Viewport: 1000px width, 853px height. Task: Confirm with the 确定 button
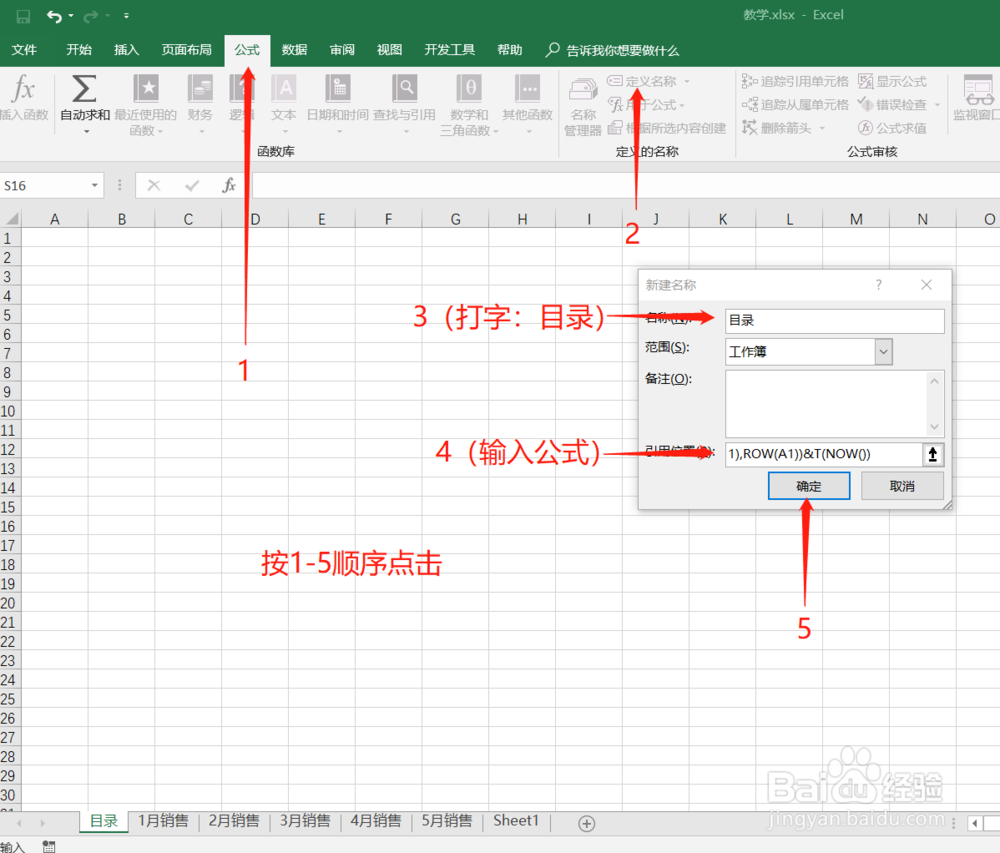809,485
